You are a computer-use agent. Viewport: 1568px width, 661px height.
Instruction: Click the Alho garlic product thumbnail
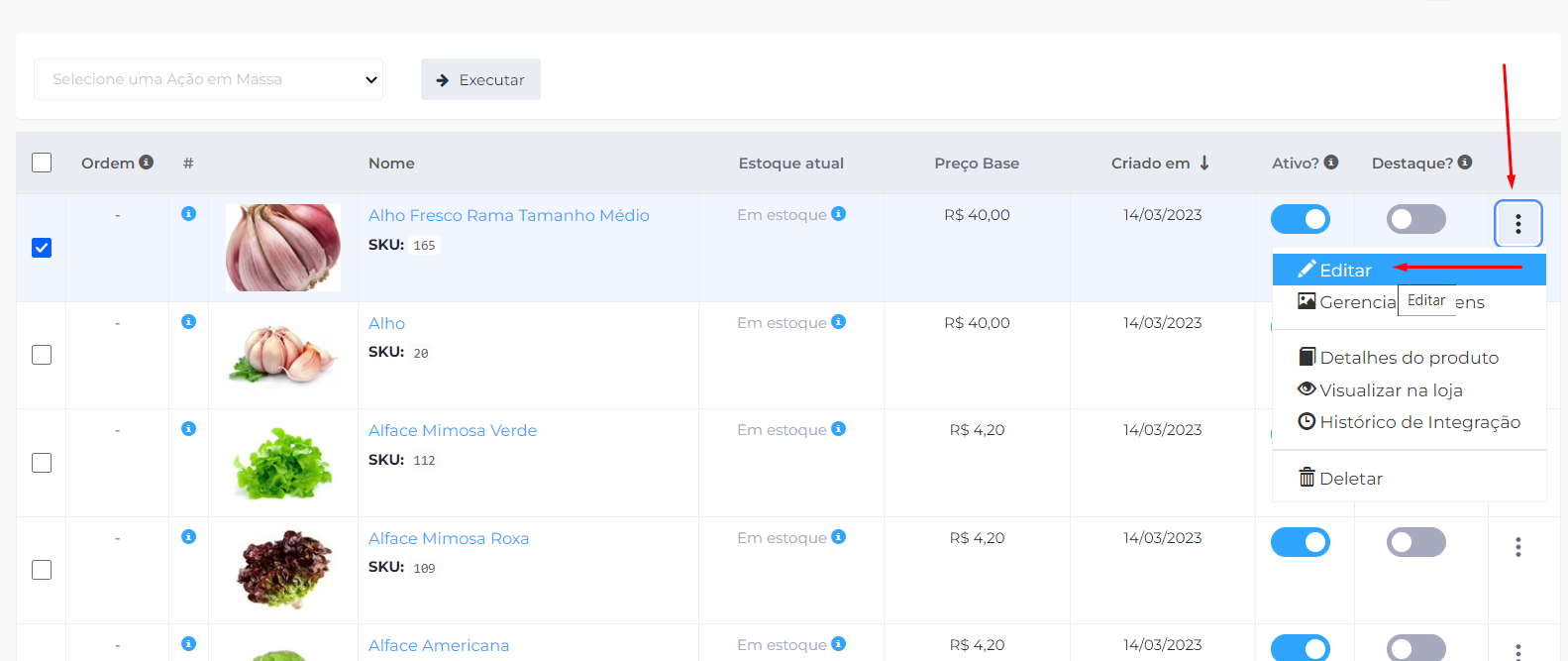coord(283,355)
